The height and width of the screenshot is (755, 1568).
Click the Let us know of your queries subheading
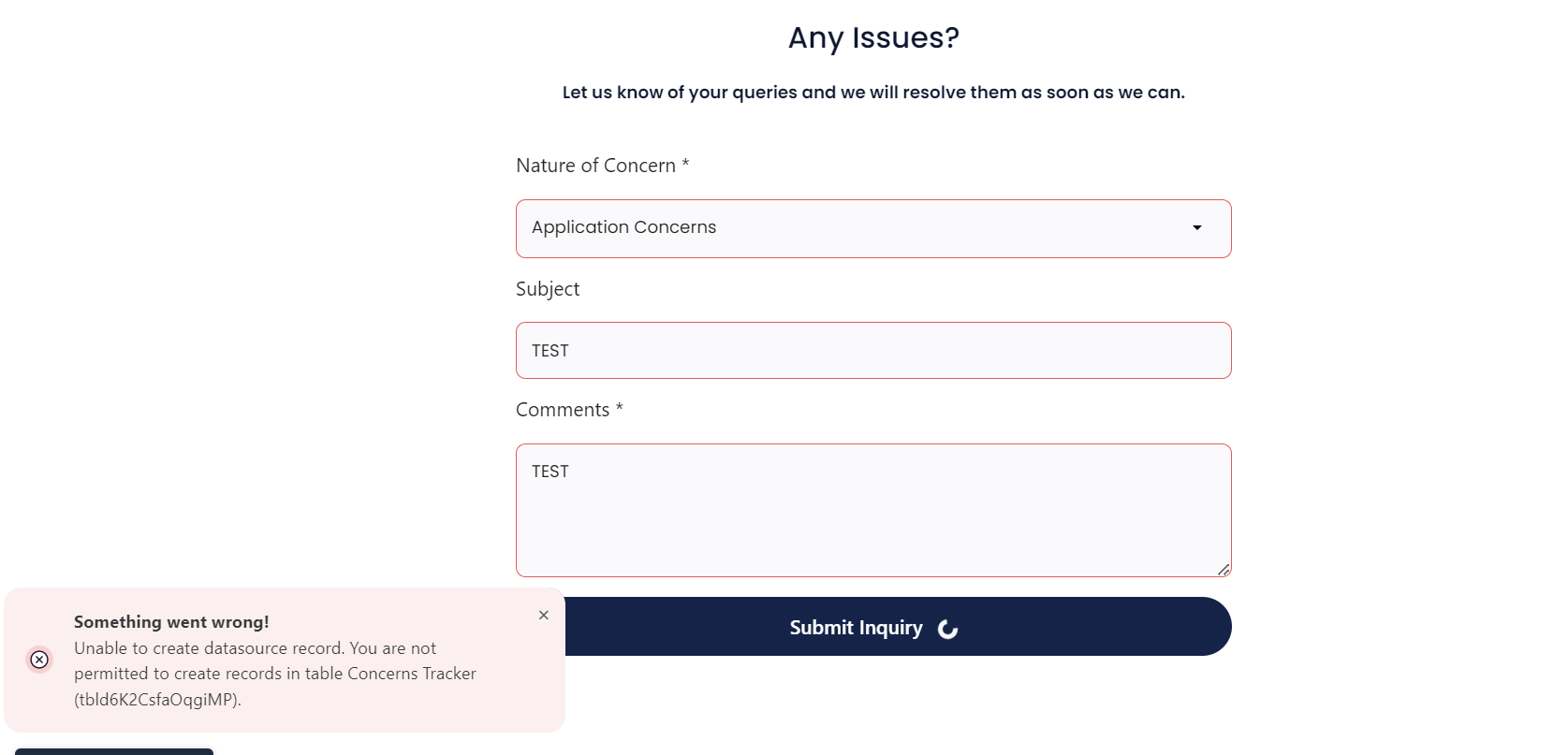click(873, 93)
